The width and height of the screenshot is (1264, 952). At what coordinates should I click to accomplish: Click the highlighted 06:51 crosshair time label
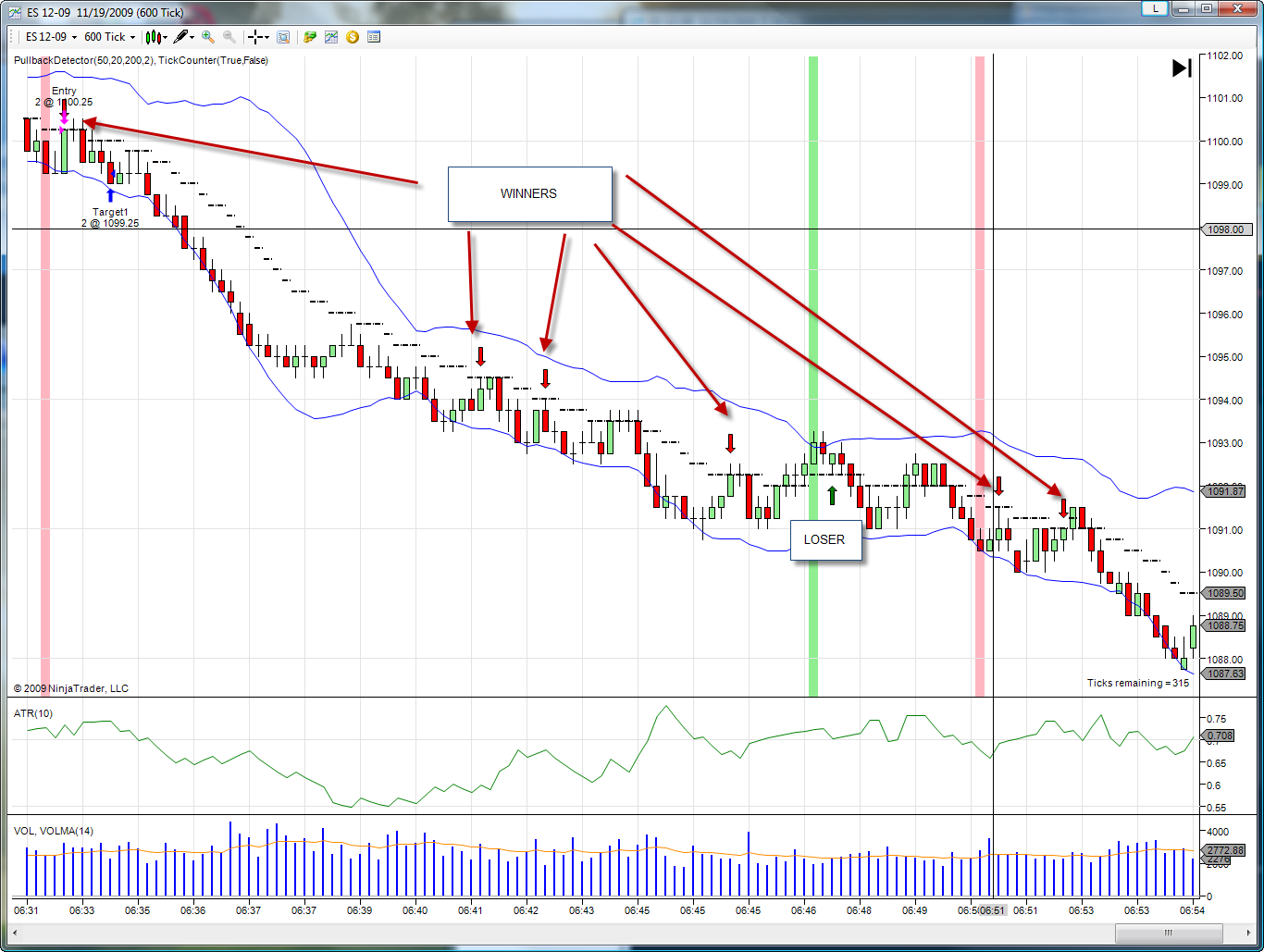click(993, 911)
